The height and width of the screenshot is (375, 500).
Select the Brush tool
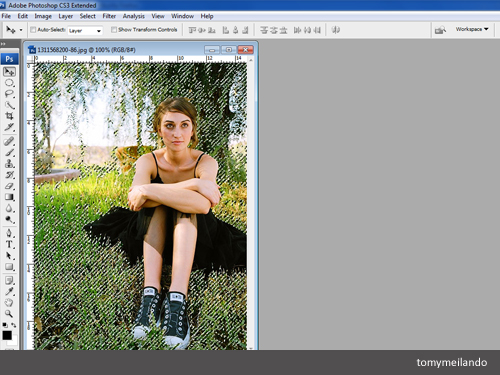coord(9,153)
